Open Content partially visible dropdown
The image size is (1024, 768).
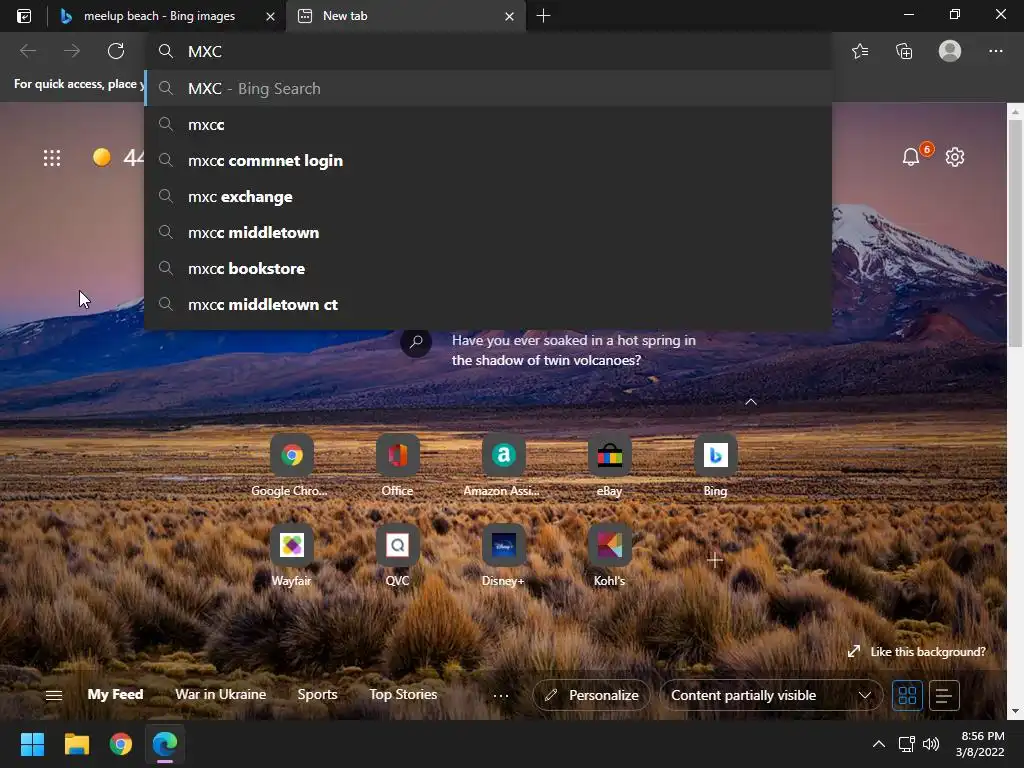coord(771,696)
